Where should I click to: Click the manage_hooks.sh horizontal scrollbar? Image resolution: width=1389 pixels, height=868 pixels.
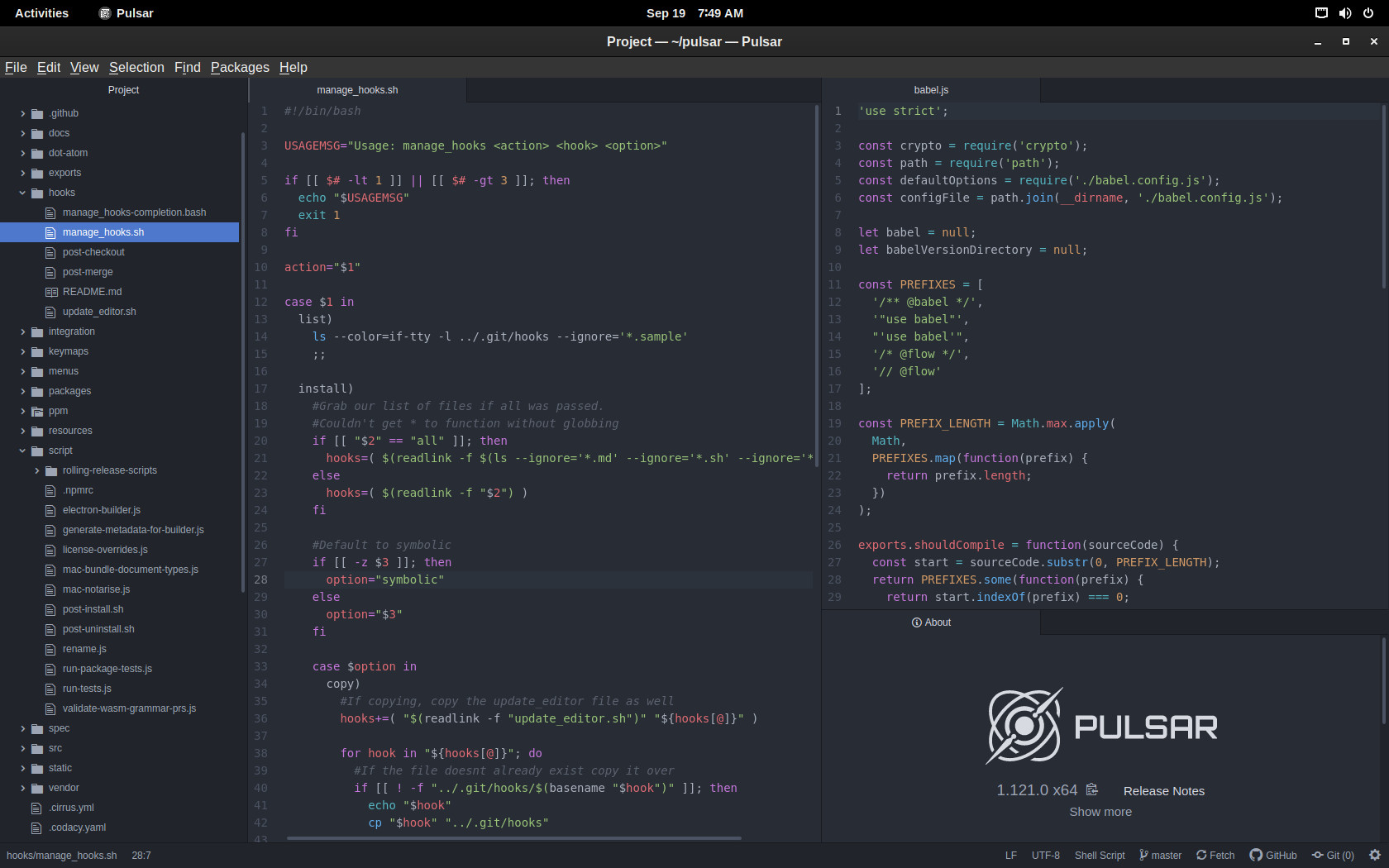click(513, 838)
